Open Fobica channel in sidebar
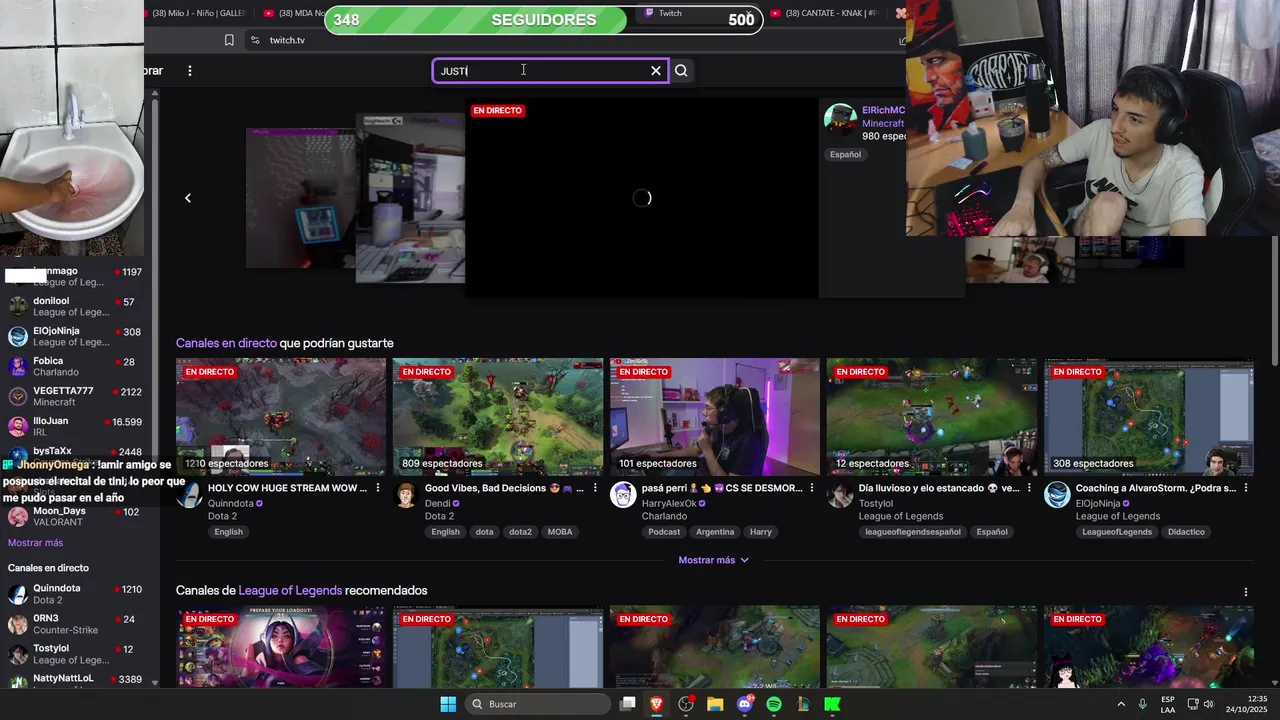The width and height of the screenshot is (1280, 720). 75,366
